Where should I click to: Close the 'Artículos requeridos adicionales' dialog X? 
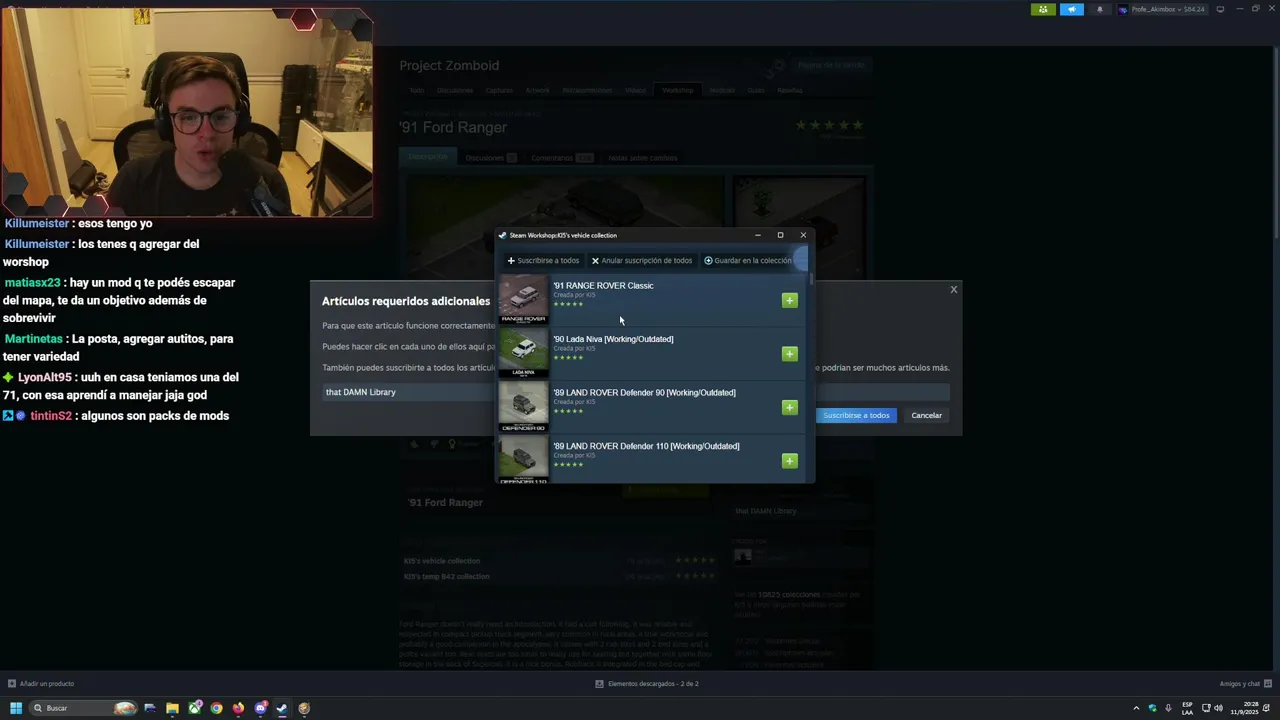tap(953, 290)
